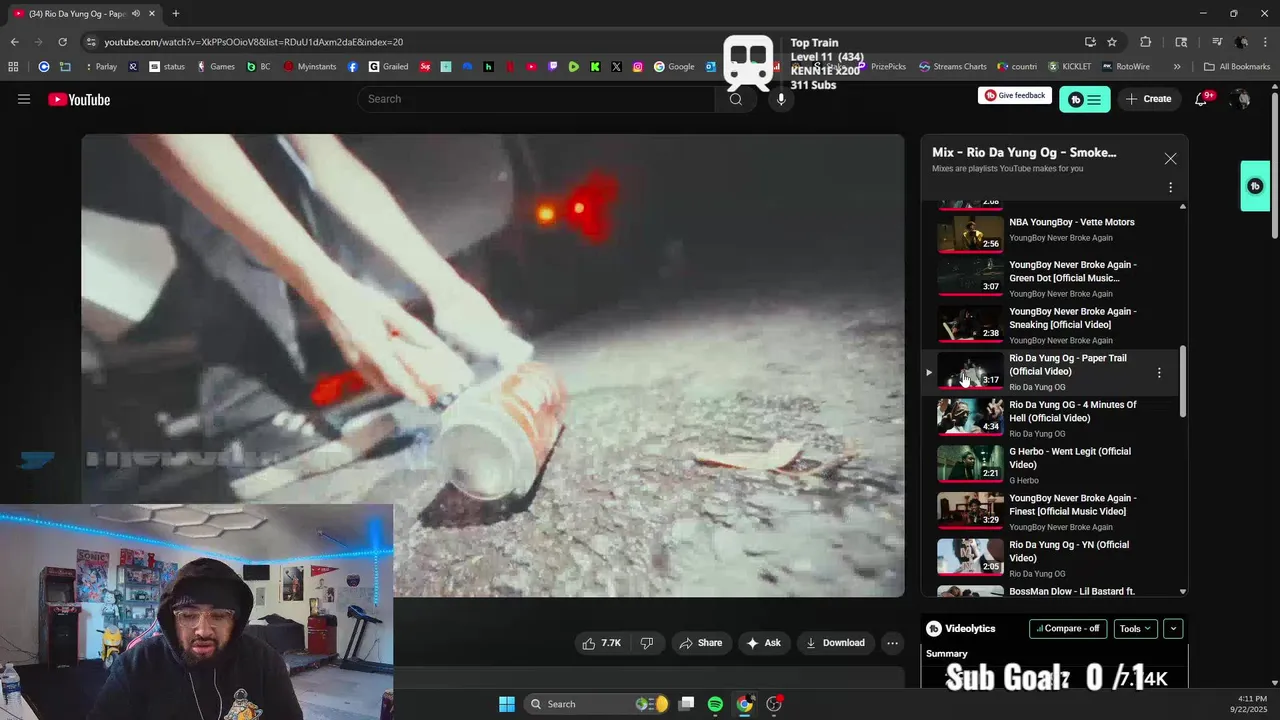Open the account avatar menu

(x=1241, y=99)
